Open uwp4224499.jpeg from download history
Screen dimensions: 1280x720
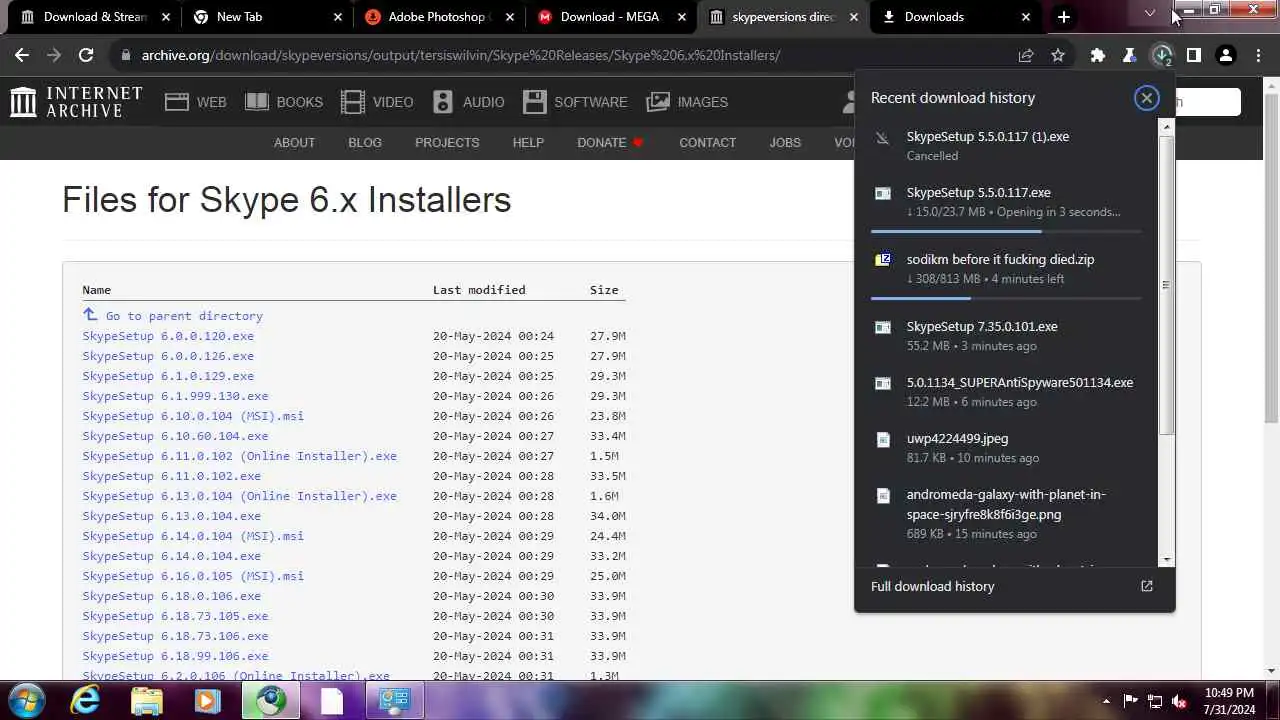1008,447
